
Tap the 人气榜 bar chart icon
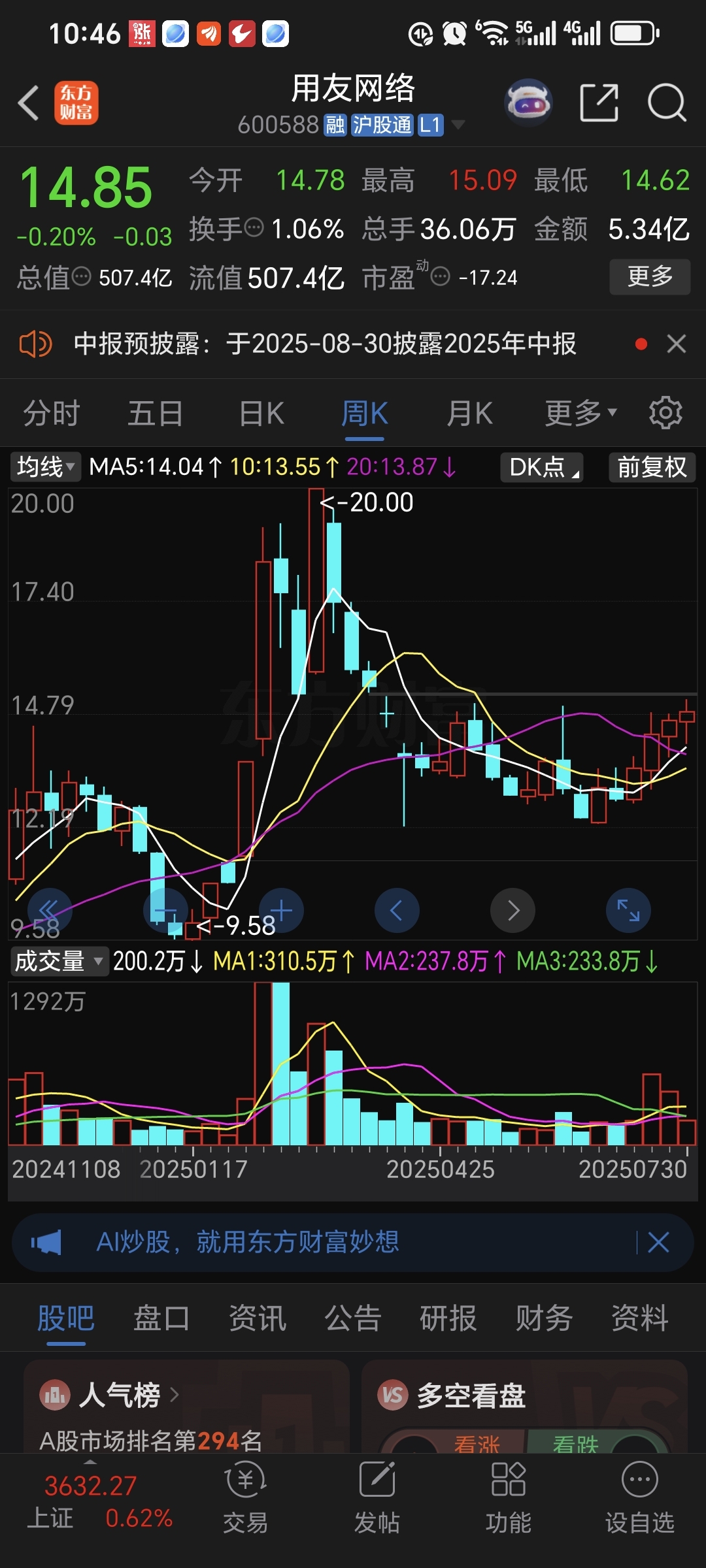[x=55, y=1396]
